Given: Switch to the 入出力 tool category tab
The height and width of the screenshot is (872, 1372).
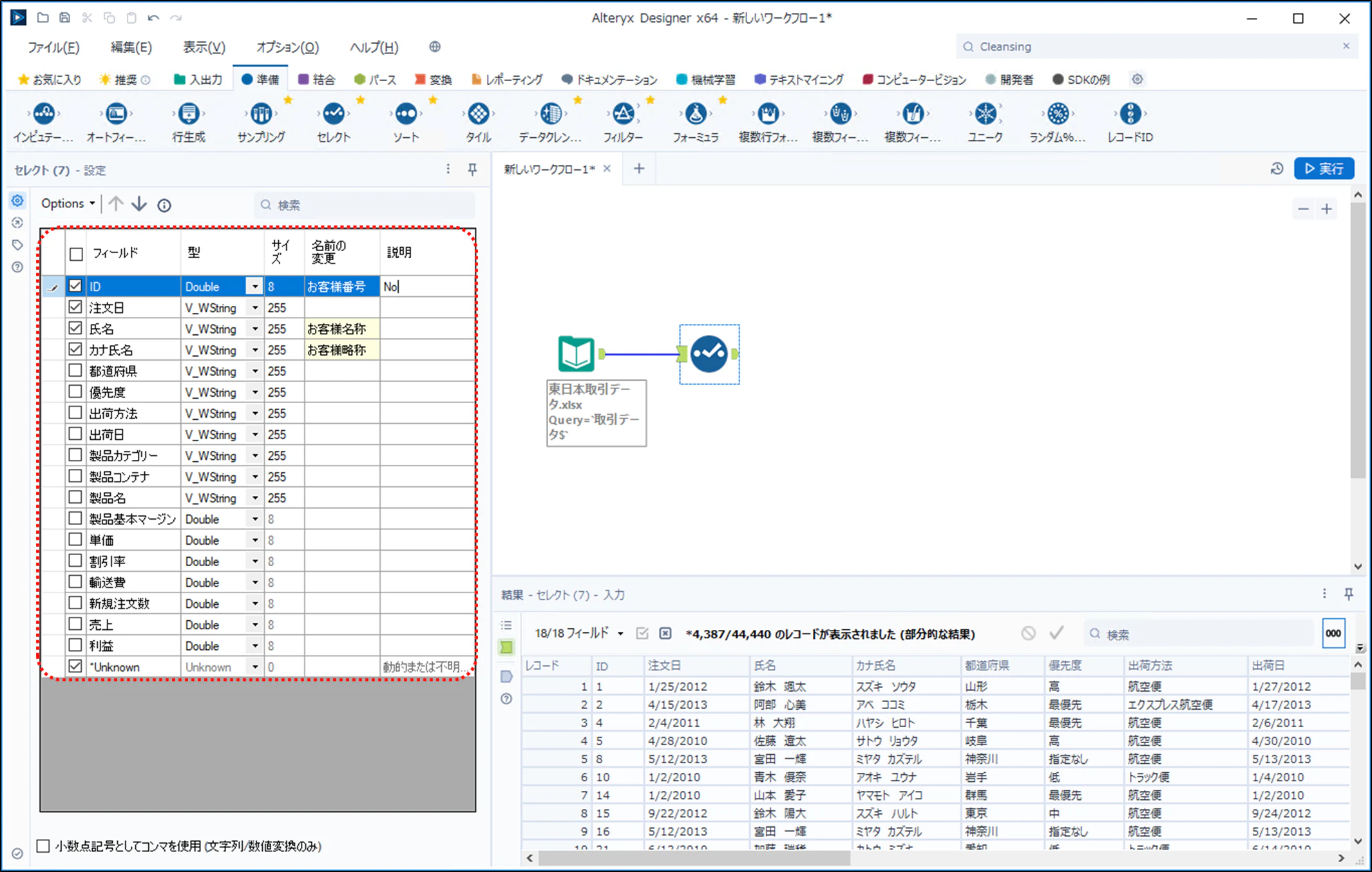Looking at the screenshot, I should 198,79.
